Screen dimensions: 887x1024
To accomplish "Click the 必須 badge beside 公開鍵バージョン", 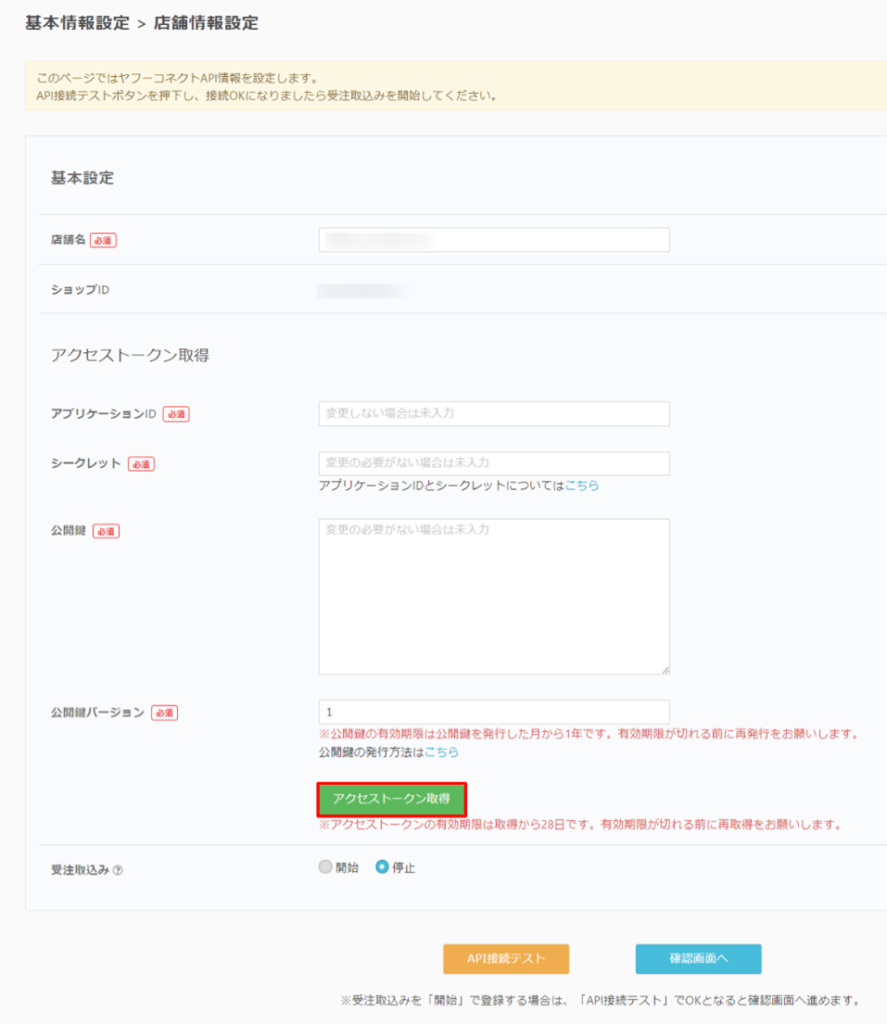I will pyautogui.click(x=164, y=713).
